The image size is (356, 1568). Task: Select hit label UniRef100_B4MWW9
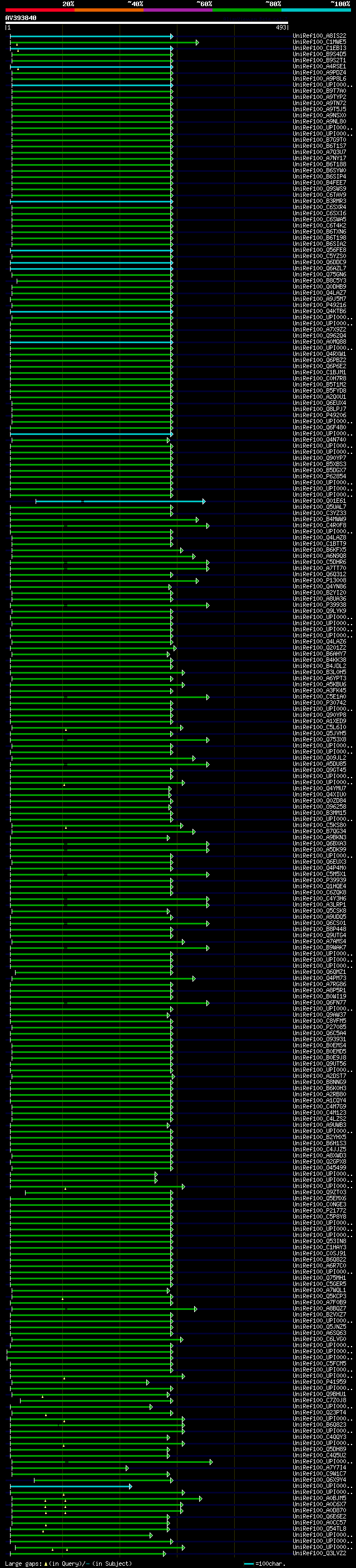coord(319,519)
